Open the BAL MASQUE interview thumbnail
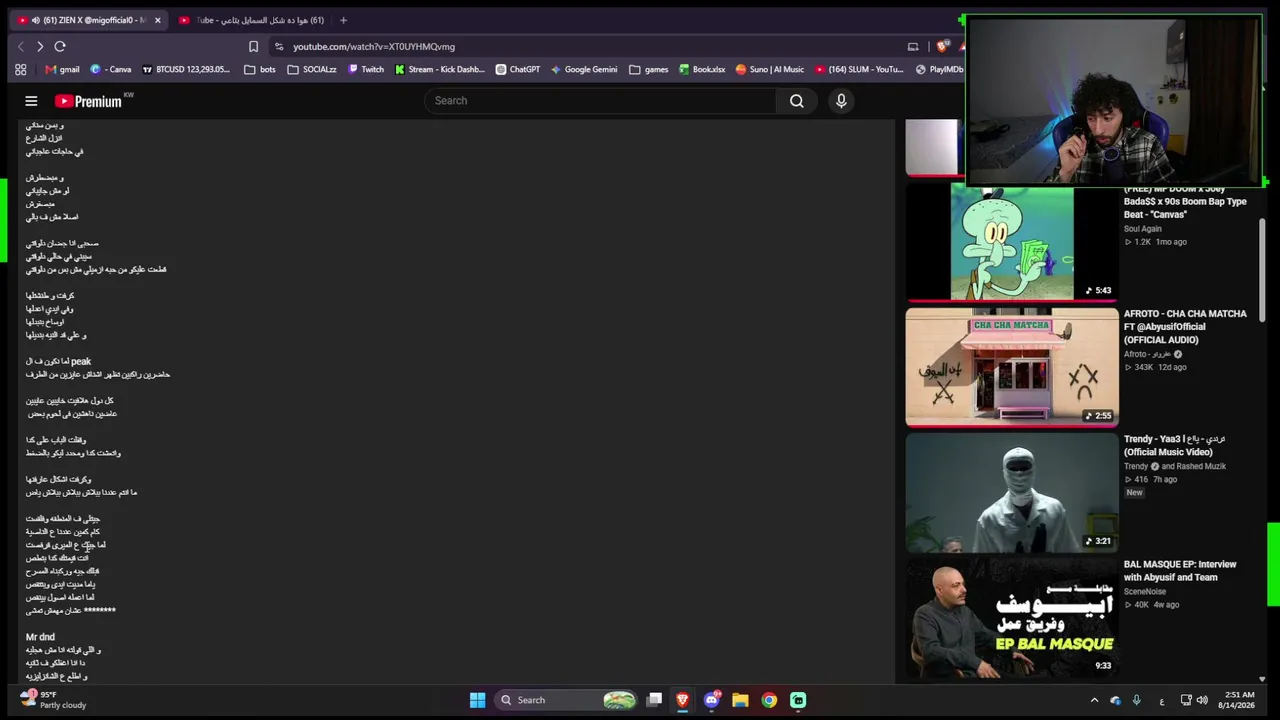The height and width of the screenshot is (720, 1280). 1012,618
